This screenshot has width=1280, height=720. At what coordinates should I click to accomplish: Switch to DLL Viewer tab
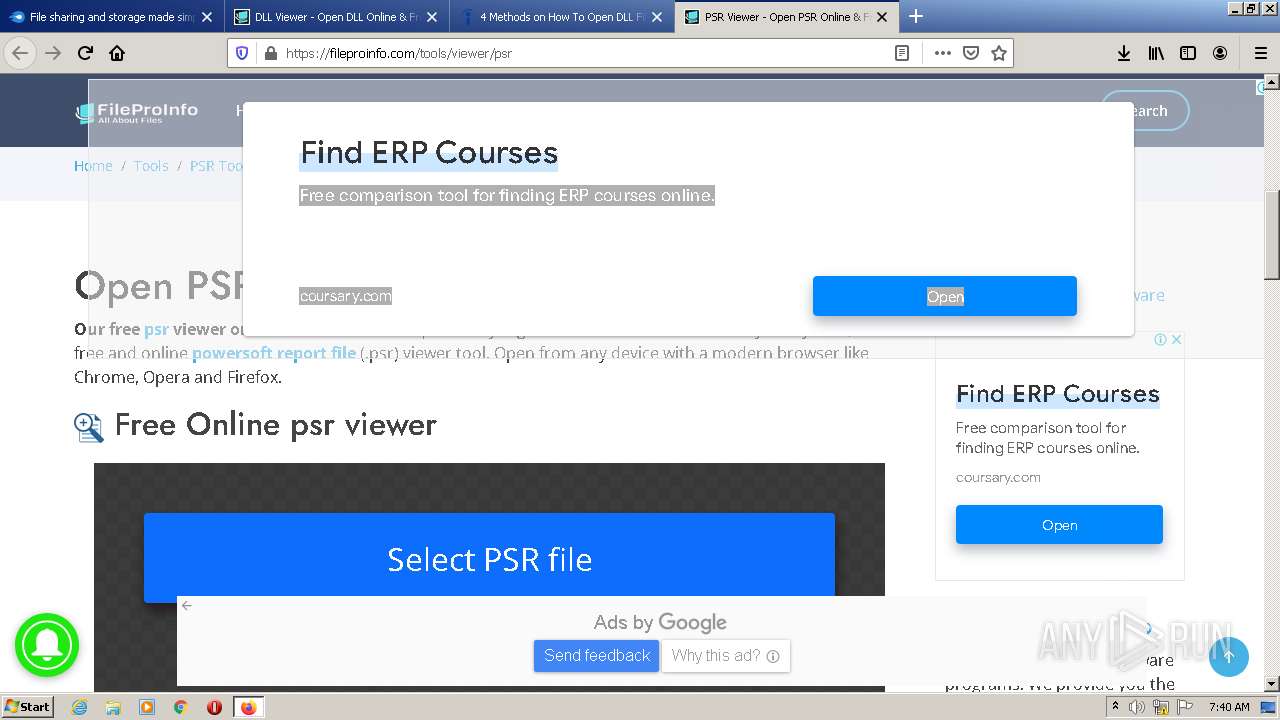pos(336,17)
